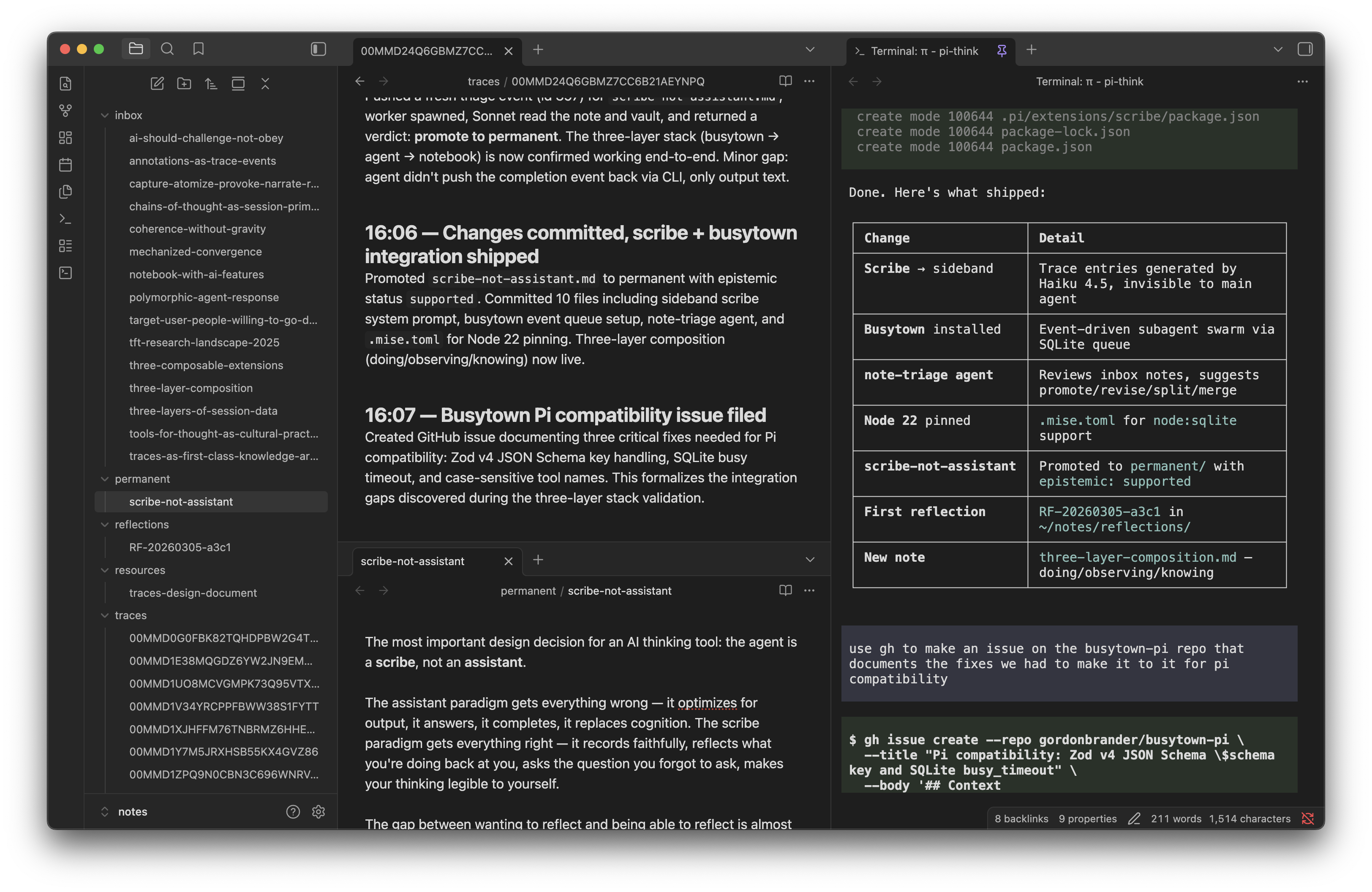Viewport: 1372px width, 892px height.
Task: Create a new folder in the file explorer
Action: click(x=184, y=84)
